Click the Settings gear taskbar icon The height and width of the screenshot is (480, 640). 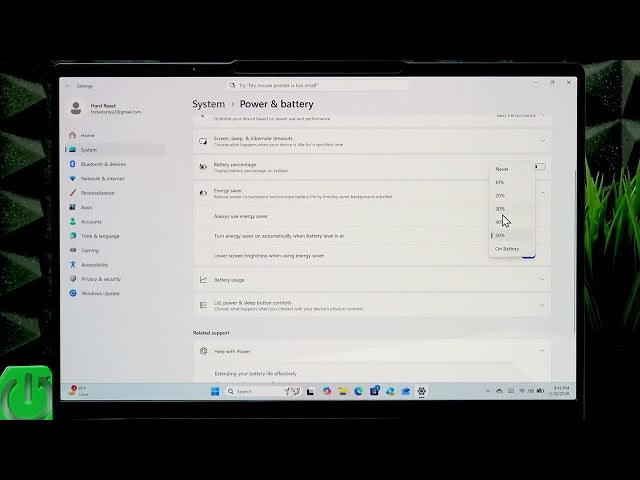point(422,391)
